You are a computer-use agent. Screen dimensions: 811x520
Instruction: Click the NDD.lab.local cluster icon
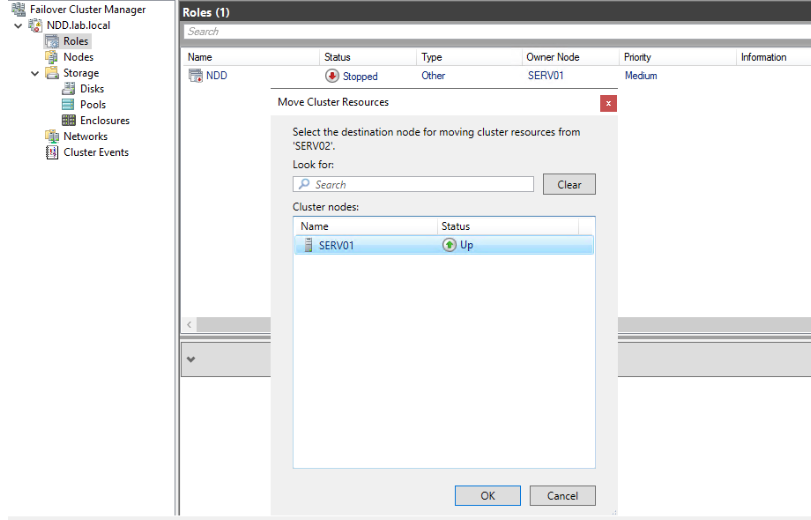tap(35, 25)
